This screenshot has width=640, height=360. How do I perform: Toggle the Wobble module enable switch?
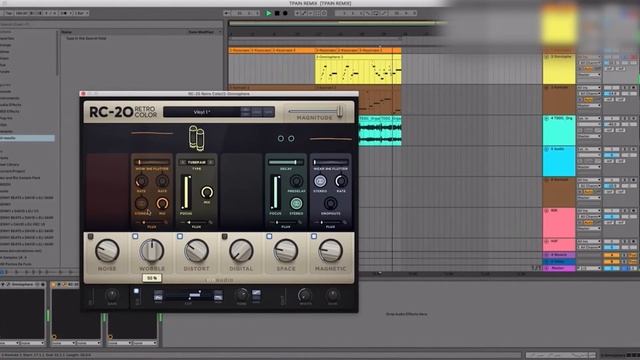pos(135,236)
